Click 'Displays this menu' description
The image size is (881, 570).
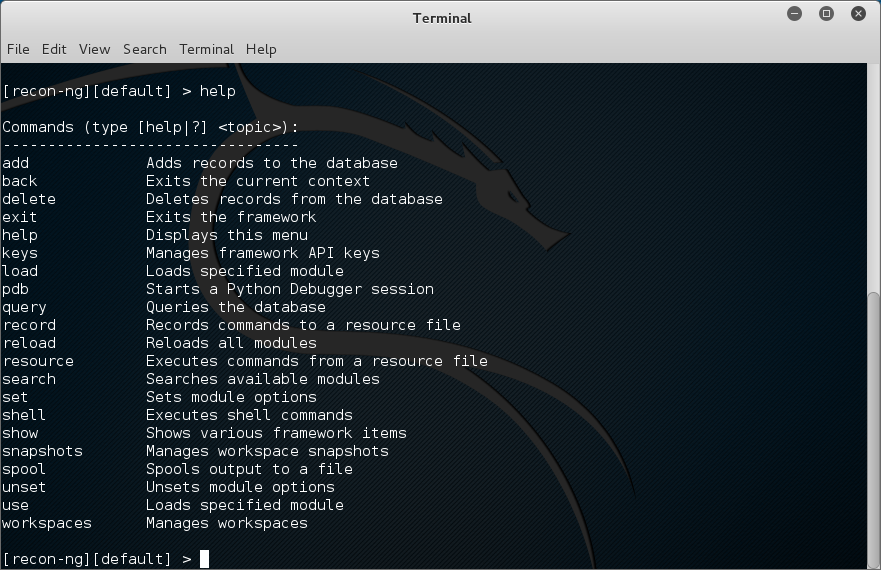pos(227,236)
